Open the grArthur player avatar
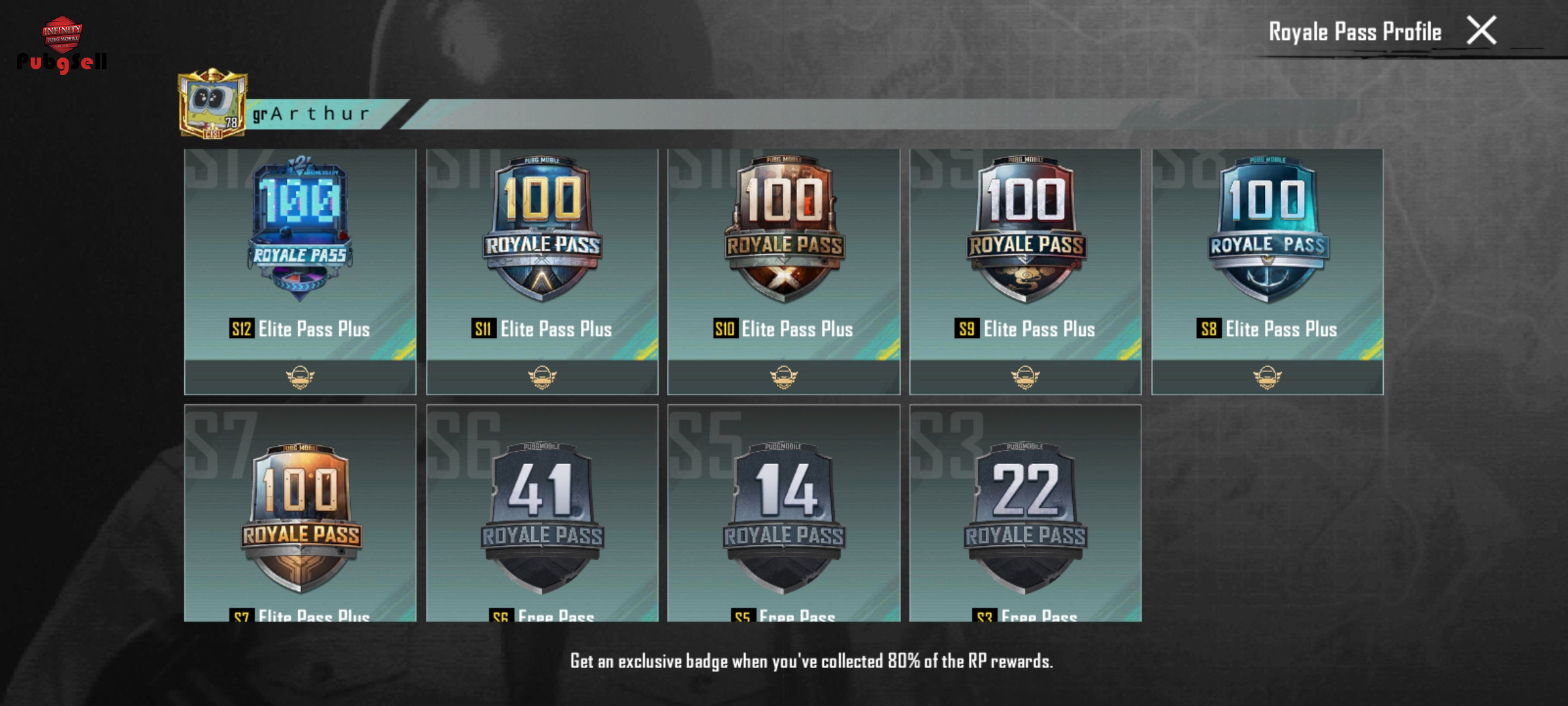The width and height of the screenshot is (1568, 706). [x=213, y=103]
